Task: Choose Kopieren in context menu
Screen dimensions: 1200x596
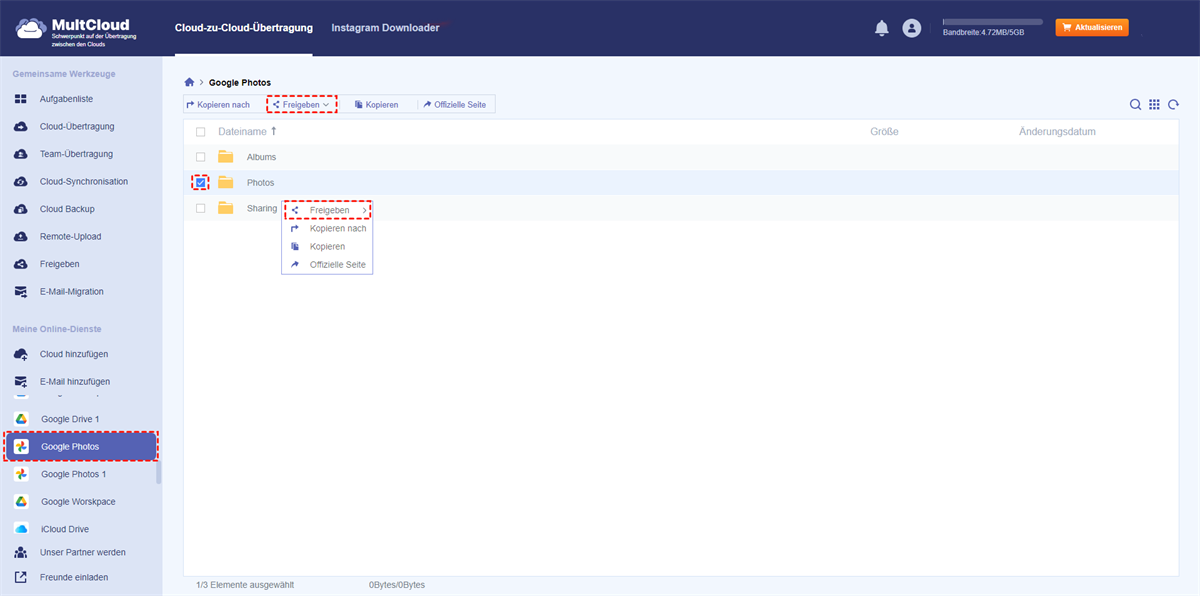Action: 328,247
